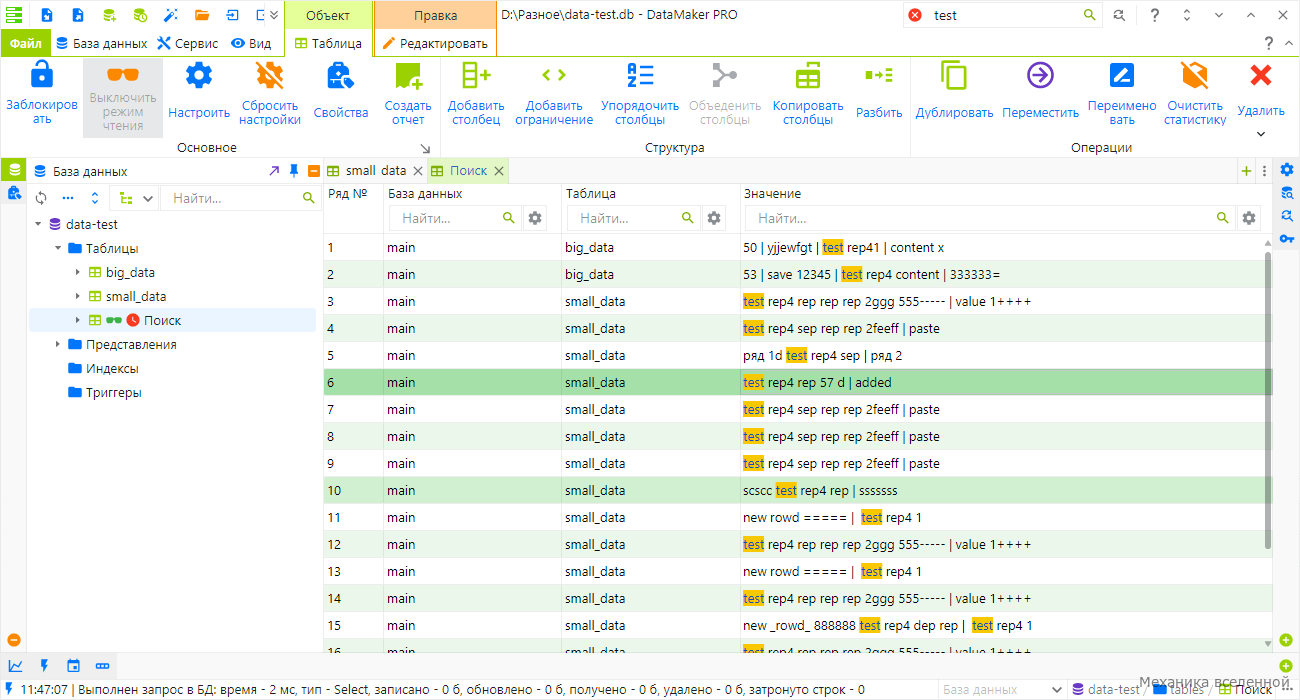Click data-test breadcrumb in status bar
This screenshot has height=700, width=1300.
pyautogui.click(x=1105, y=689)
